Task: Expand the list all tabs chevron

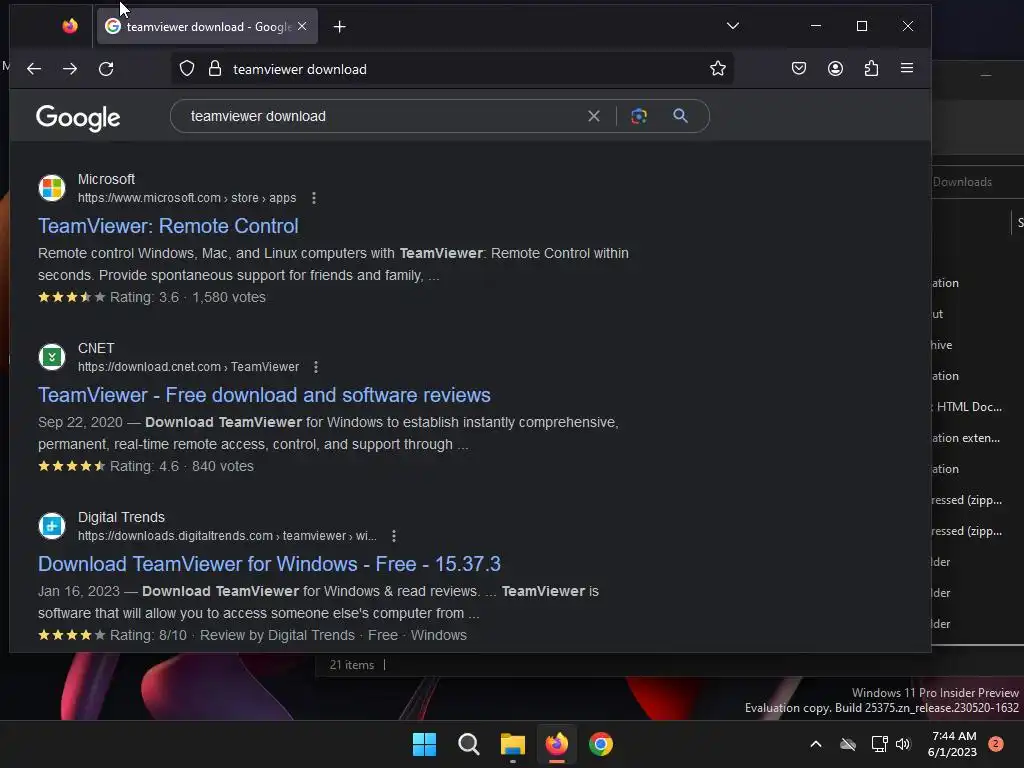Action: [733, 26]
